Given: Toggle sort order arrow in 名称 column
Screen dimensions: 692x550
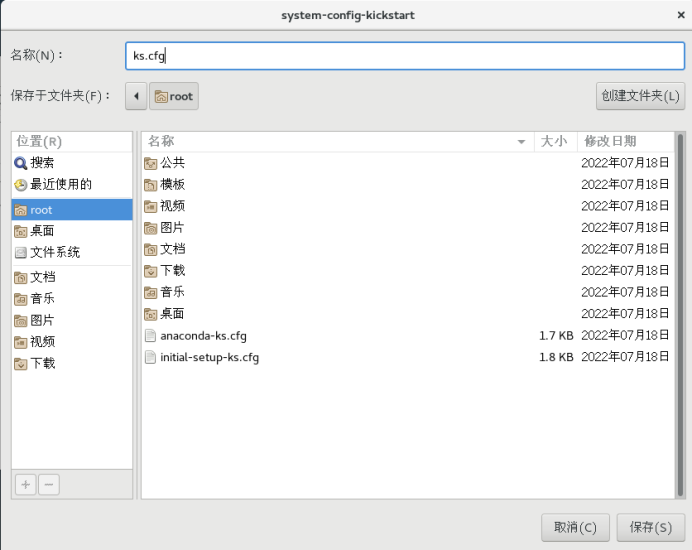Looking at the screenshot, I should [x=521, y=142].
